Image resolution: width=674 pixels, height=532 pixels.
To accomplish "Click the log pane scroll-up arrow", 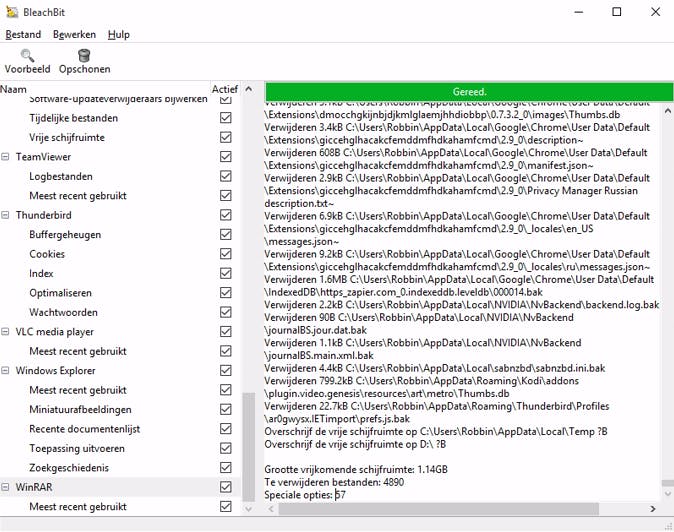I will [668, 111].
